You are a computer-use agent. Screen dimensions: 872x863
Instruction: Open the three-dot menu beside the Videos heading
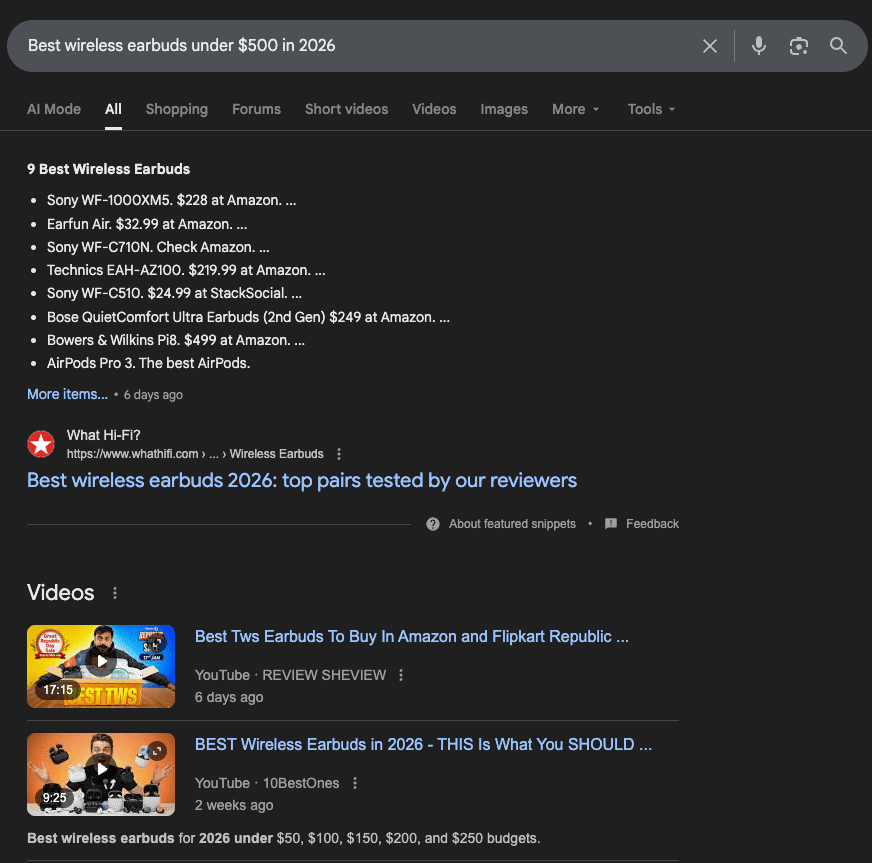pos(114,593)
